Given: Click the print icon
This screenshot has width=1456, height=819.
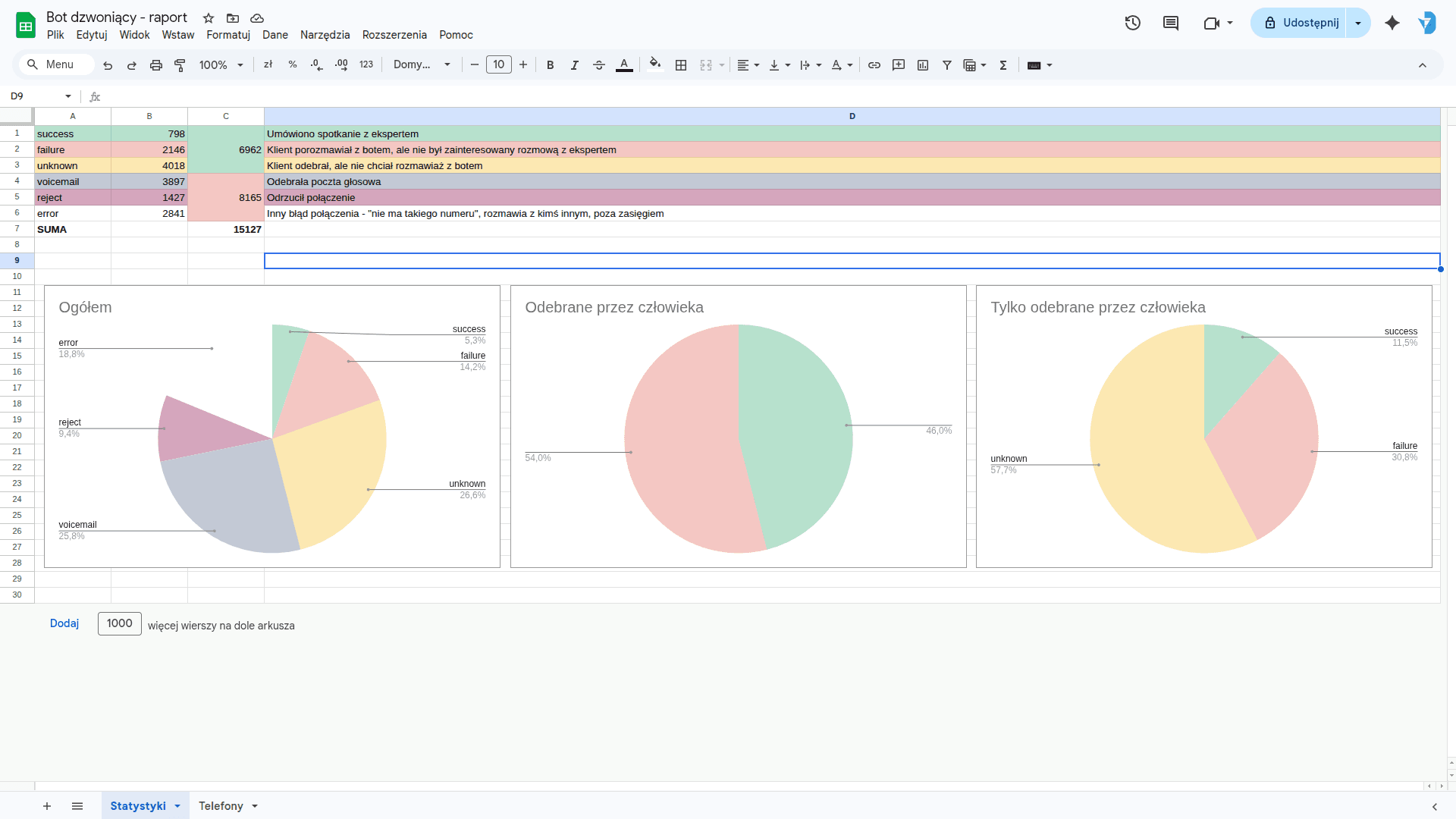Looking at the screenshot, I should 156,65.
